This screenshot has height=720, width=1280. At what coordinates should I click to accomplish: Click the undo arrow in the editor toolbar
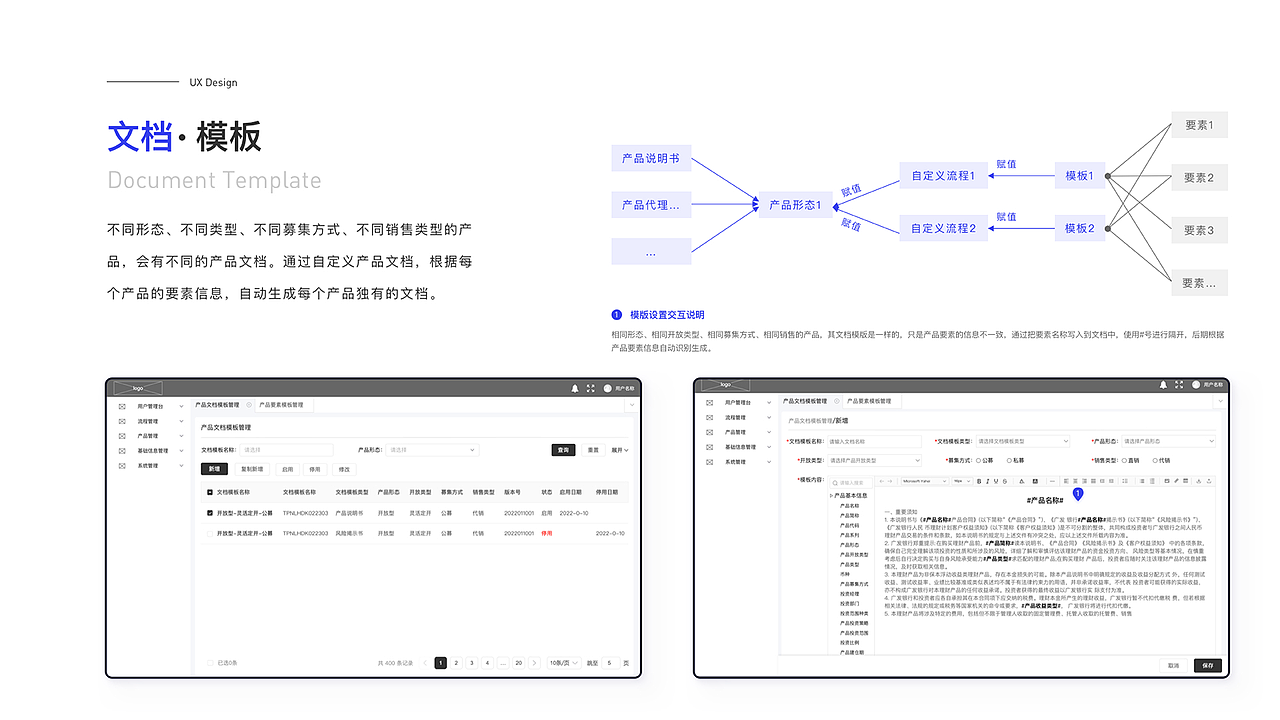pos(881,481)
